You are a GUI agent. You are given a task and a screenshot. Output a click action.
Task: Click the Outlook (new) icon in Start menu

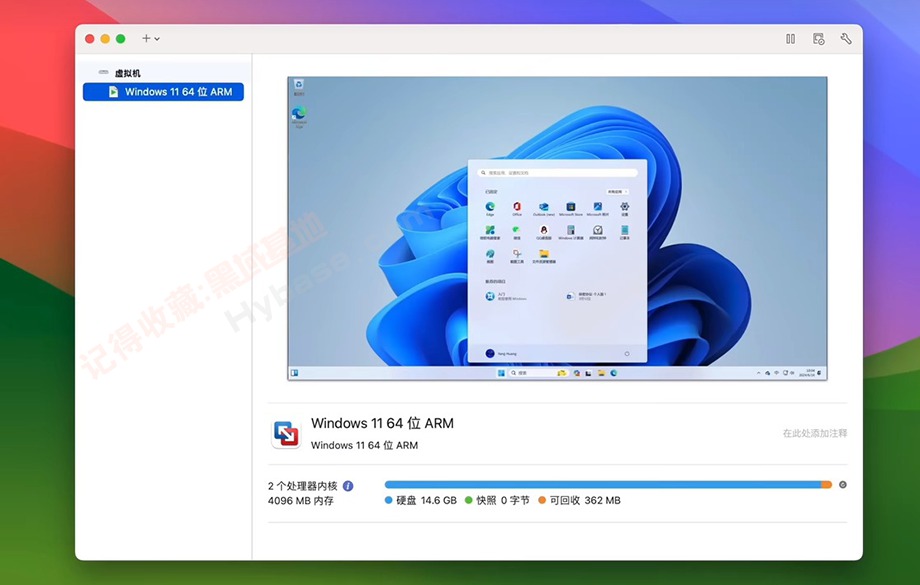point(544,208)
